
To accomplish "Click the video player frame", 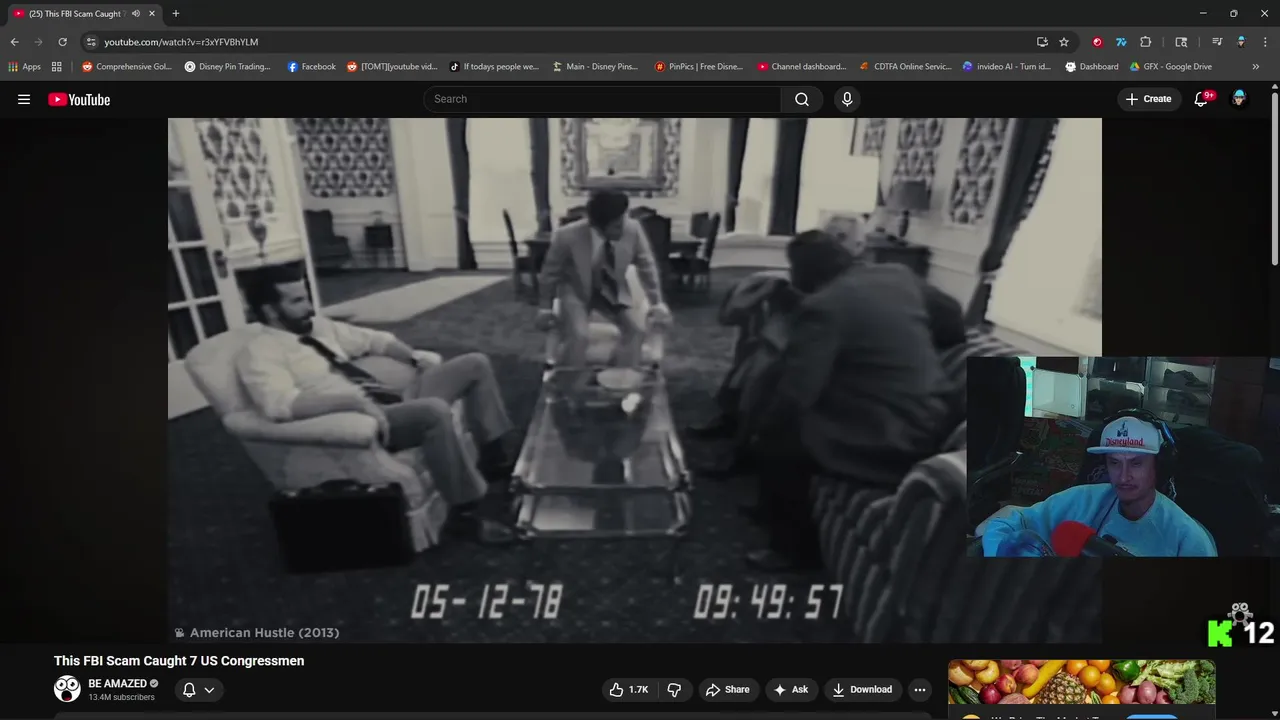I will 634,380.
